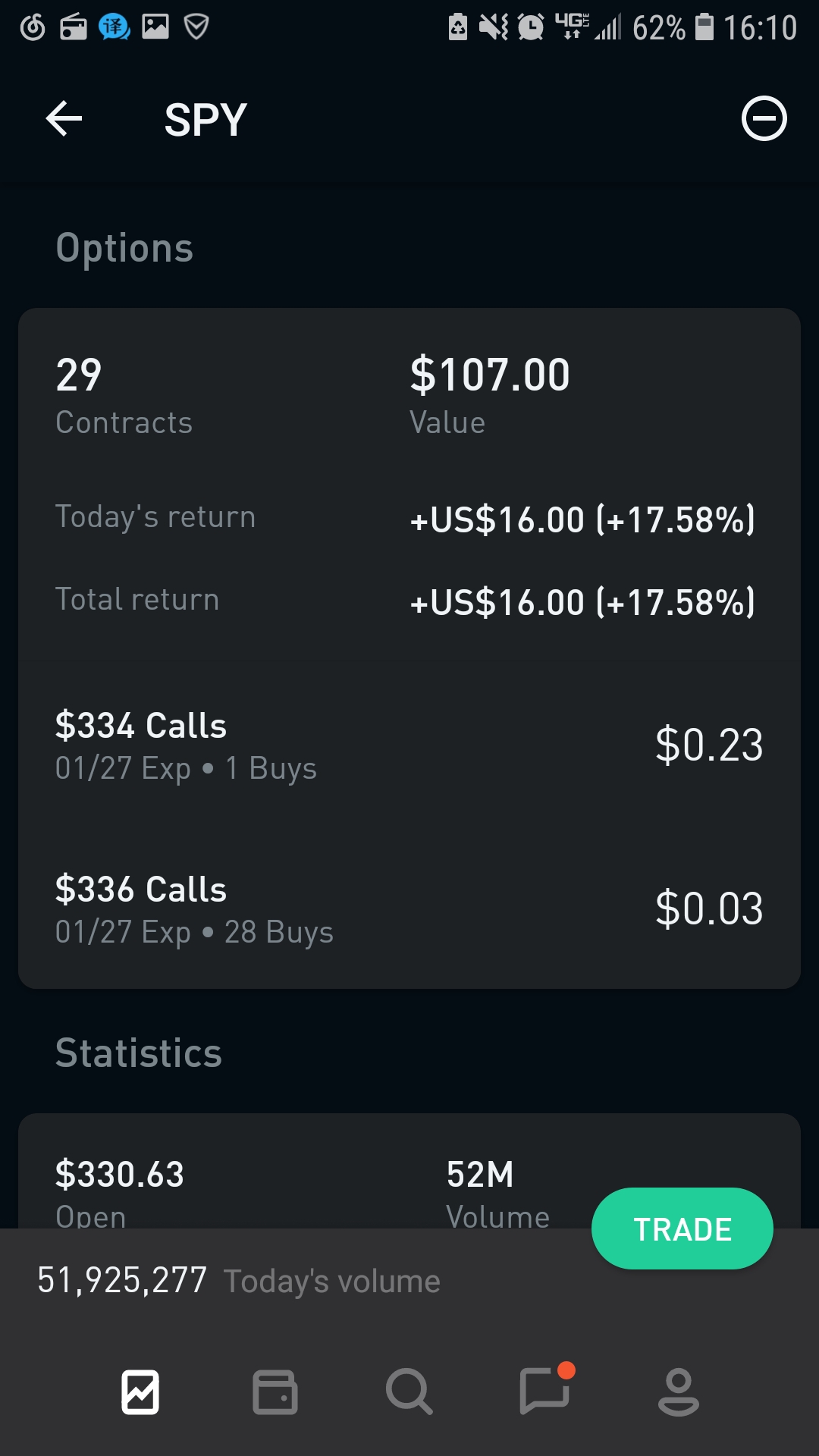819x1456 pixels.
Task: Tap the shield icon in status bar
Action: pos(196,27)
